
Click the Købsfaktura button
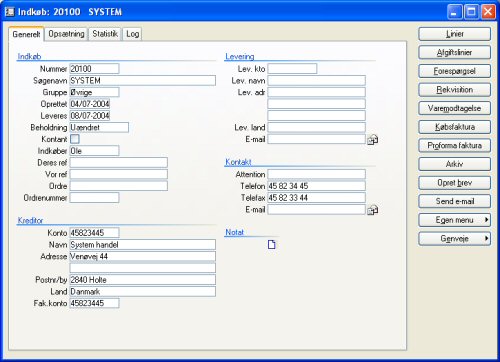coord(455,127)
